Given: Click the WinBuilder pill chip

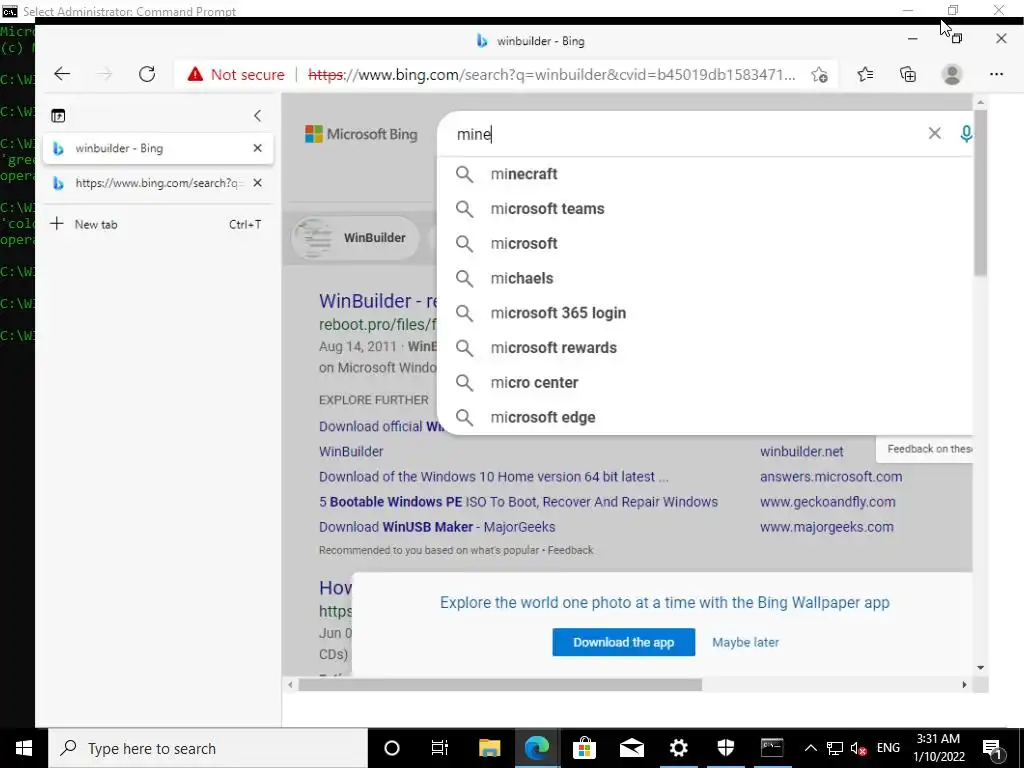Looking at the screenshot, I should pyautogui.click(x=355, y=238).
